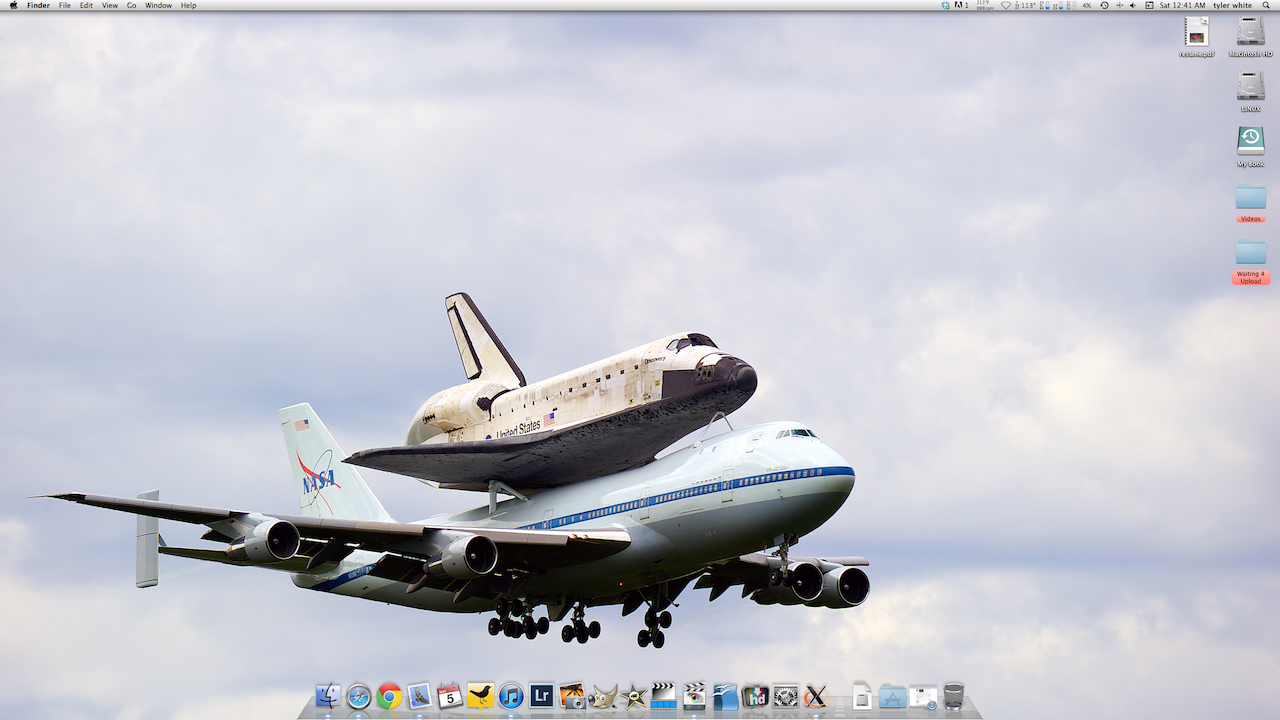Open Spotlight search magnifier
1280x720 pixels.
click(x=1266, y=5)
